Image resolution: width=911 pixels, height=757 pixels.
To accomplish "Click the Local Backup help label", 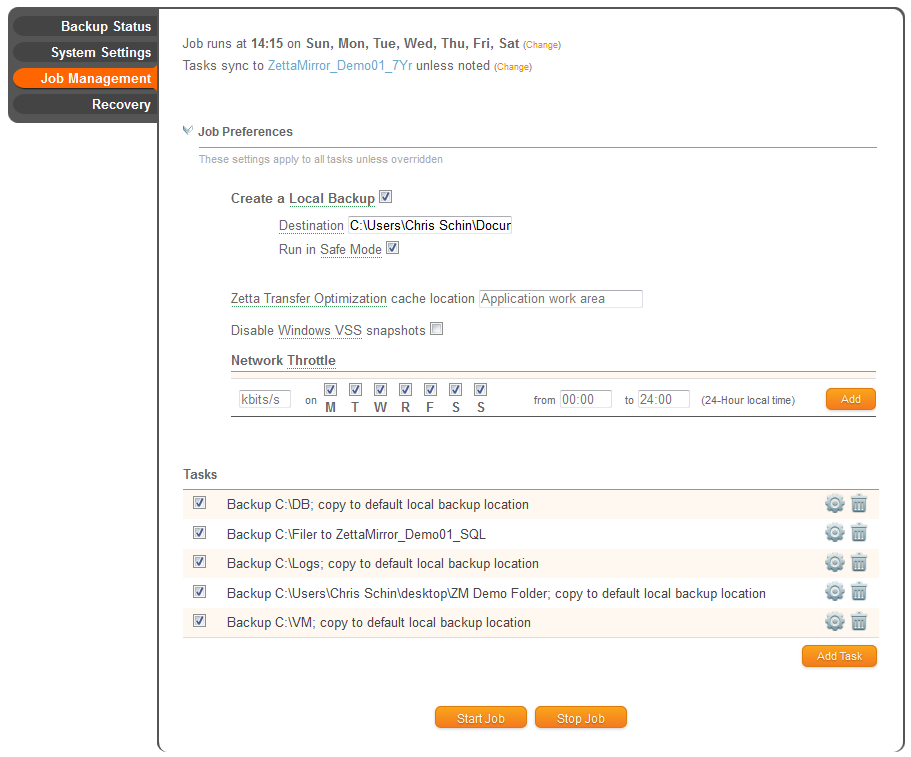I will [x=332, y=199].
